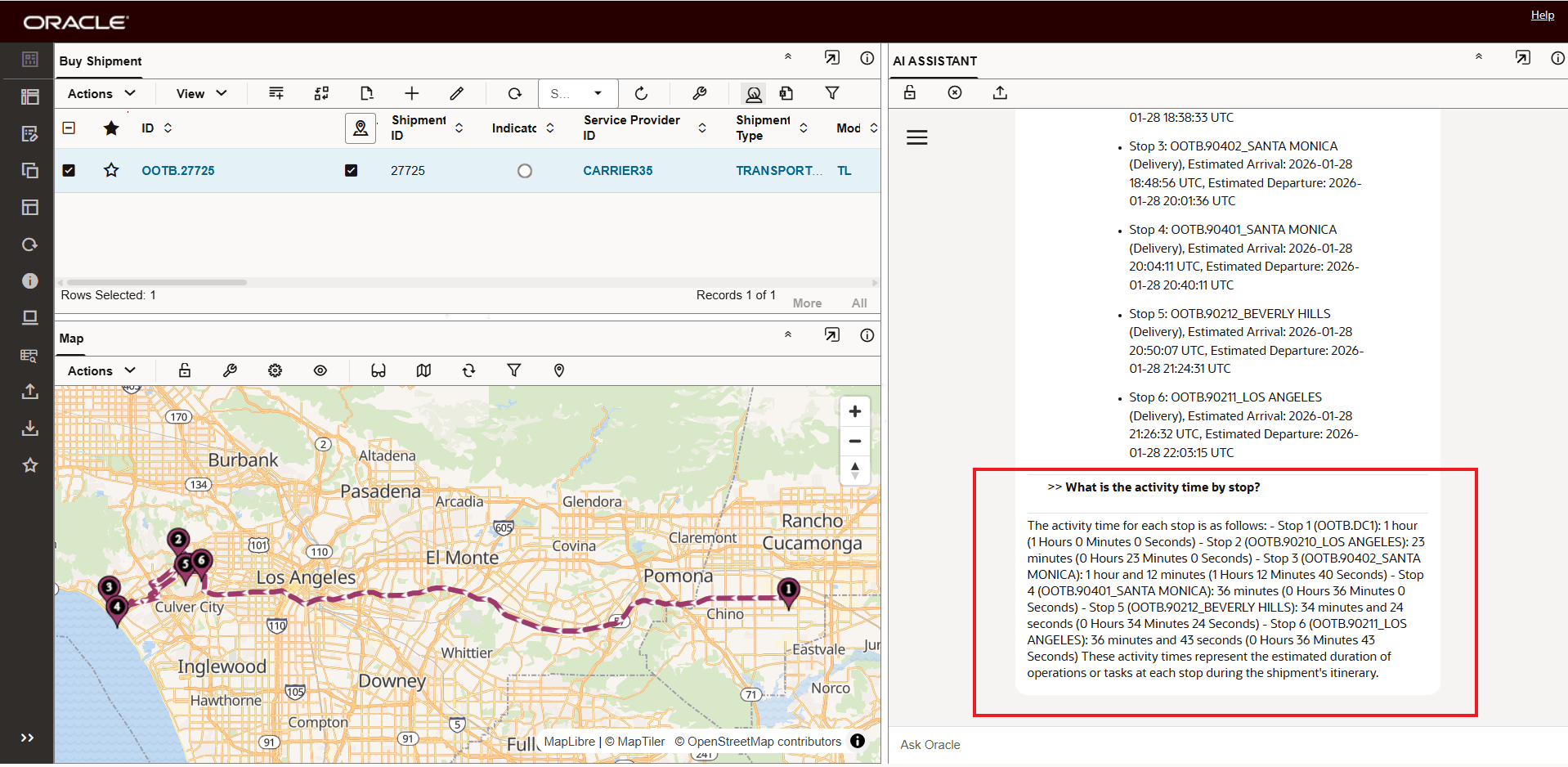1568x767 pixels.
Task: Click the pencil edit icon in shipment toolbar
Action: [456, 93]
